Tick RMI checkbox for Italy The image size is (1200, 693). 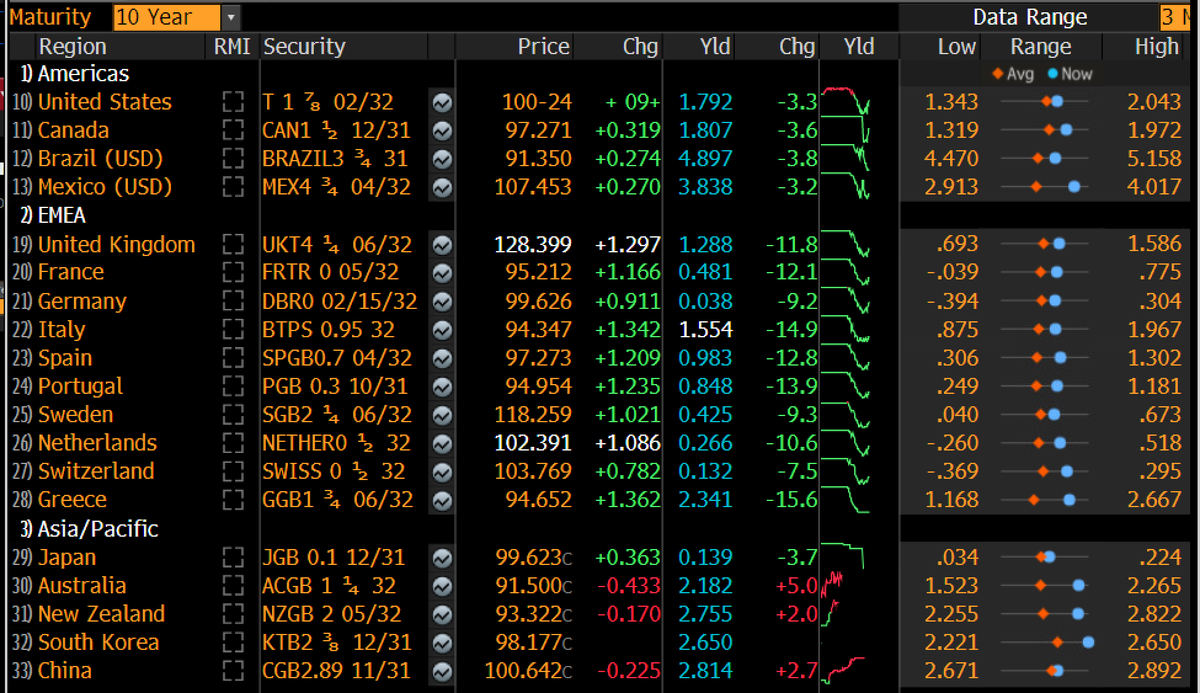233,330
